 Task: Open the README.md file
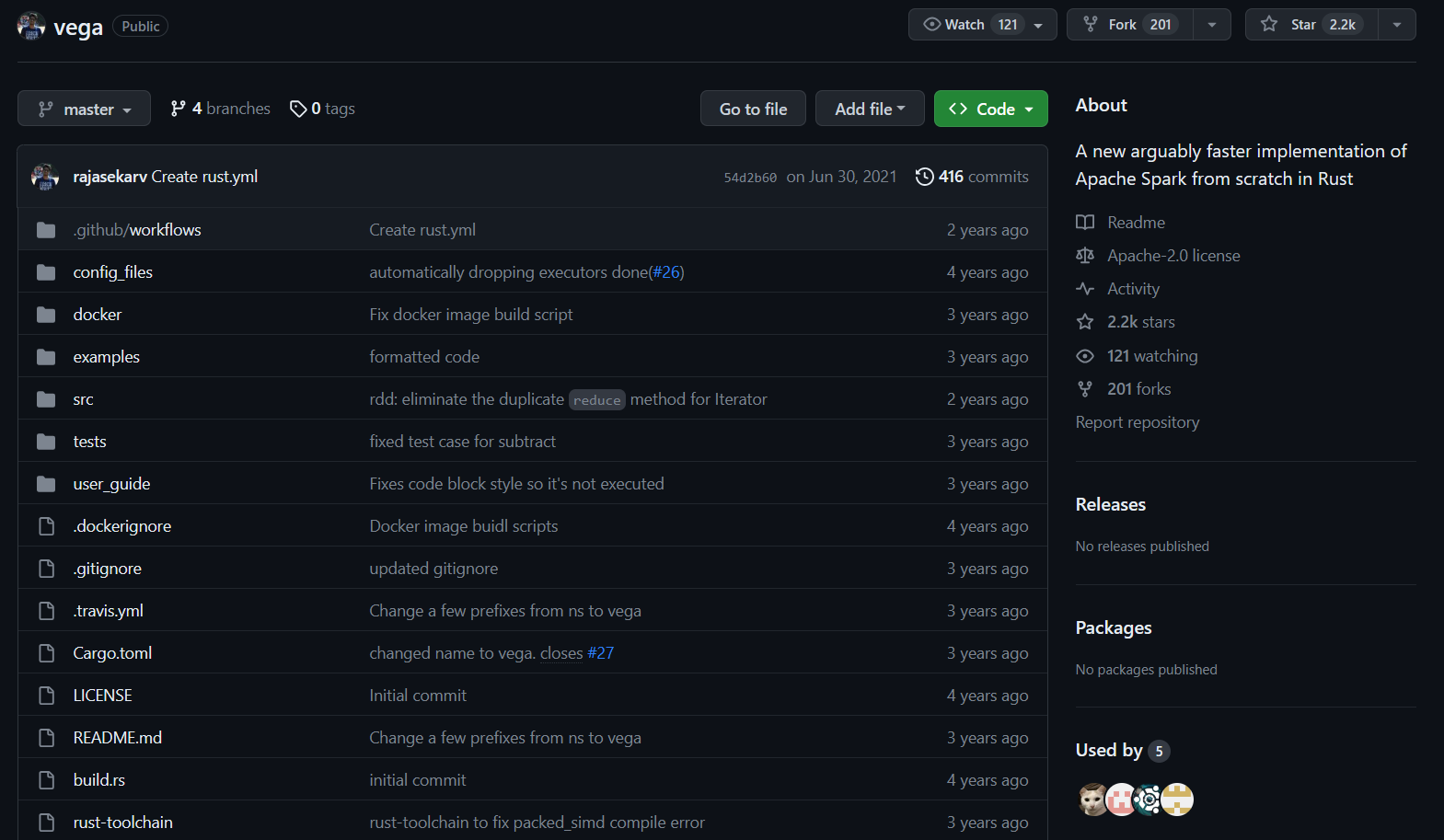click(118, 738)
